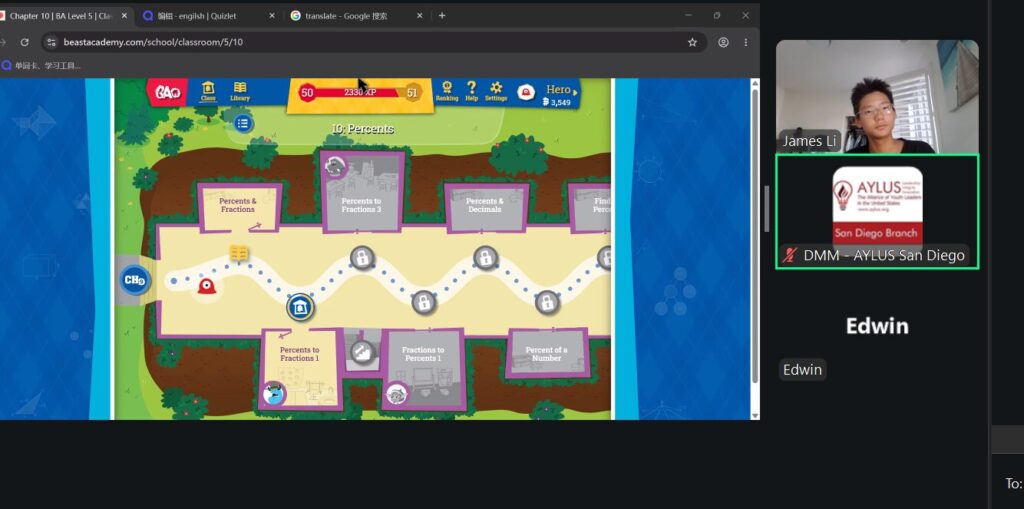Image resolution: width=1024 pixels, height=509 pixels.
Task: Close the Quizlet tab
Action: [x=272, y=16]
